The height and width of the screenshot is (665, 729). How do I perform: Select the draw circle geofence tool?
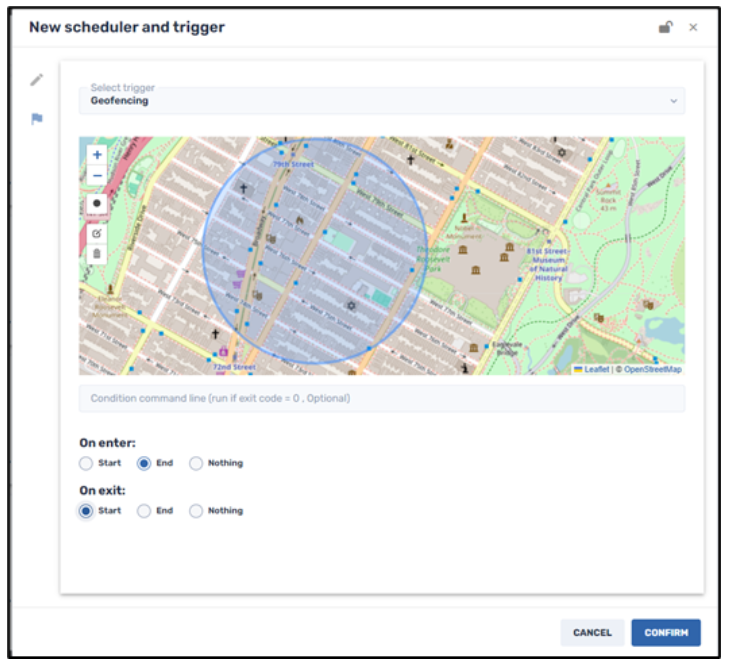(97, 203)
